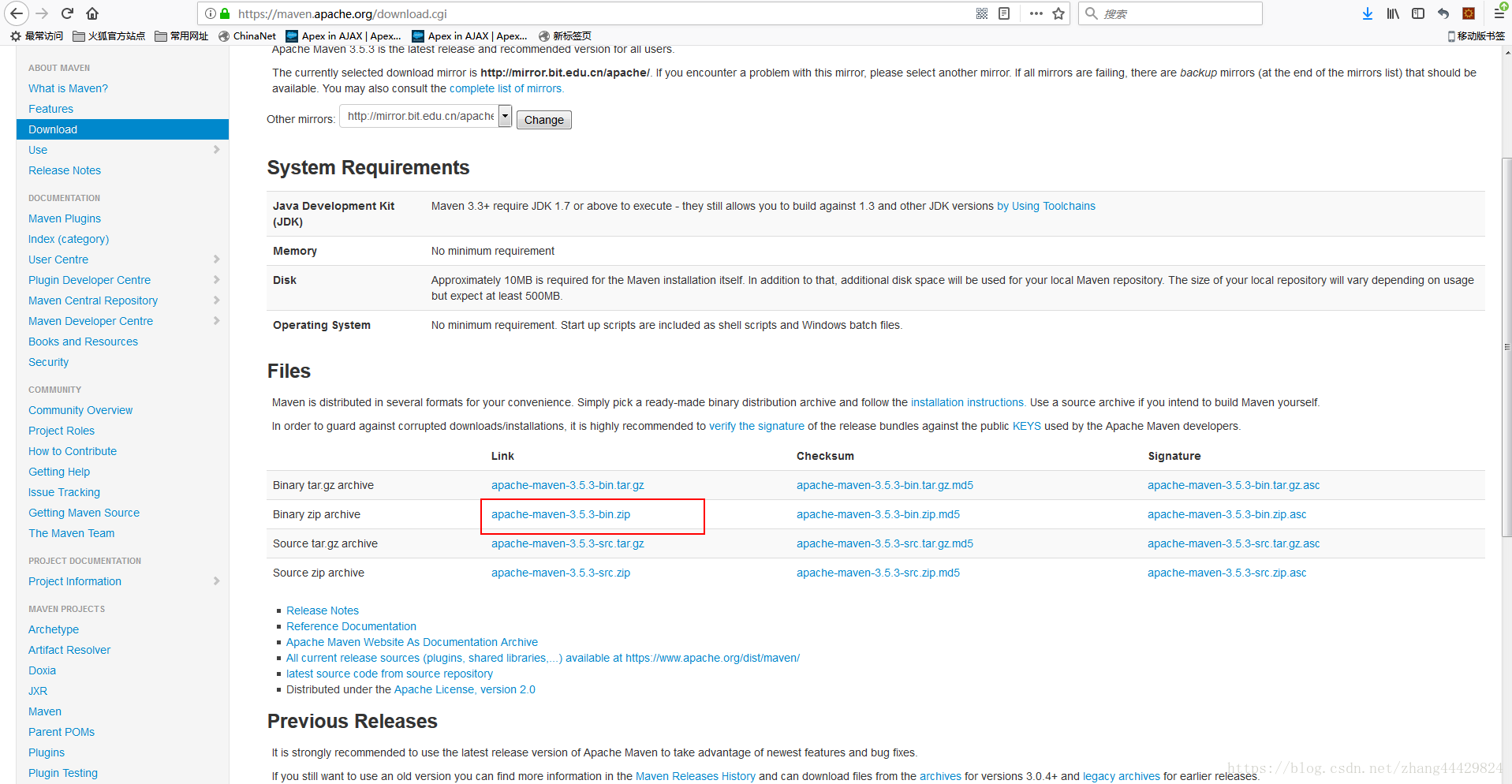1512x784 pixels.
Task: Open 常用网址 bookmarks folder
Action: [181, 36]
